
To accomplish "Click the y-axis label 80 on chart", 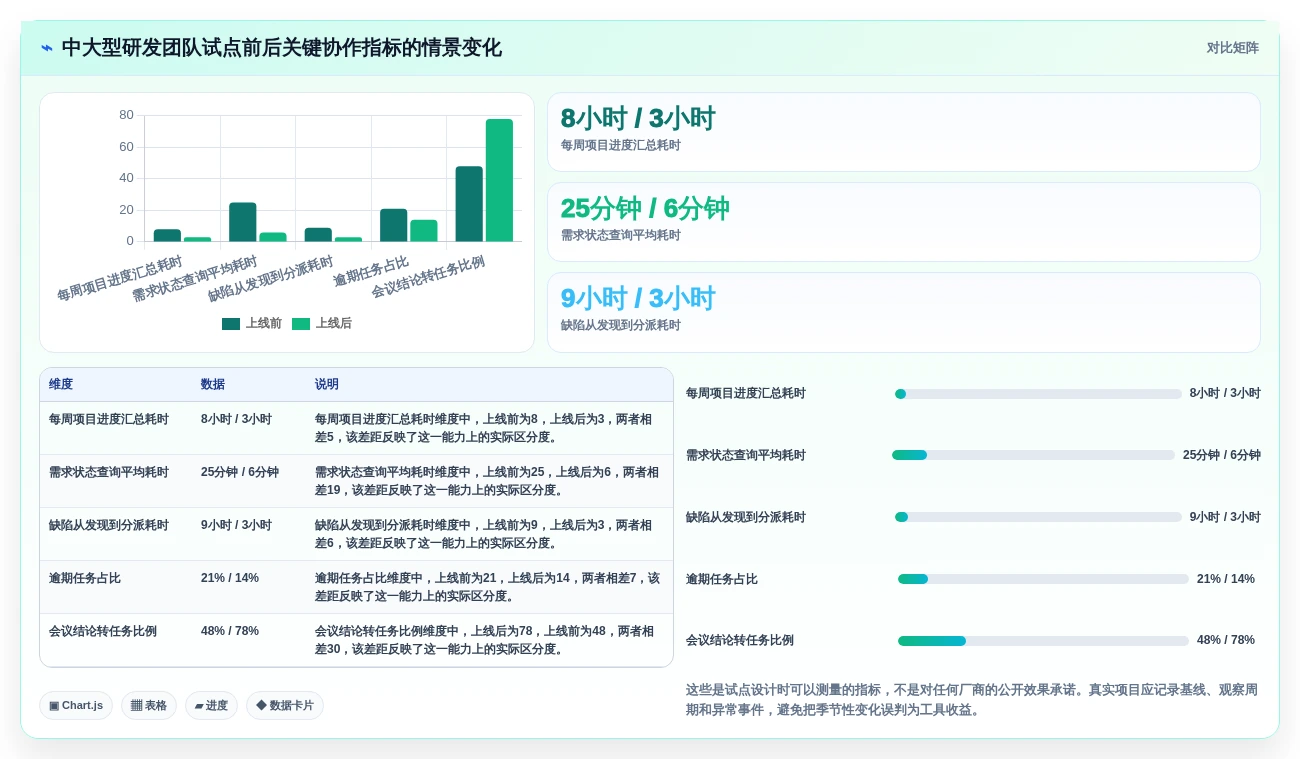I will pos(126,115).
